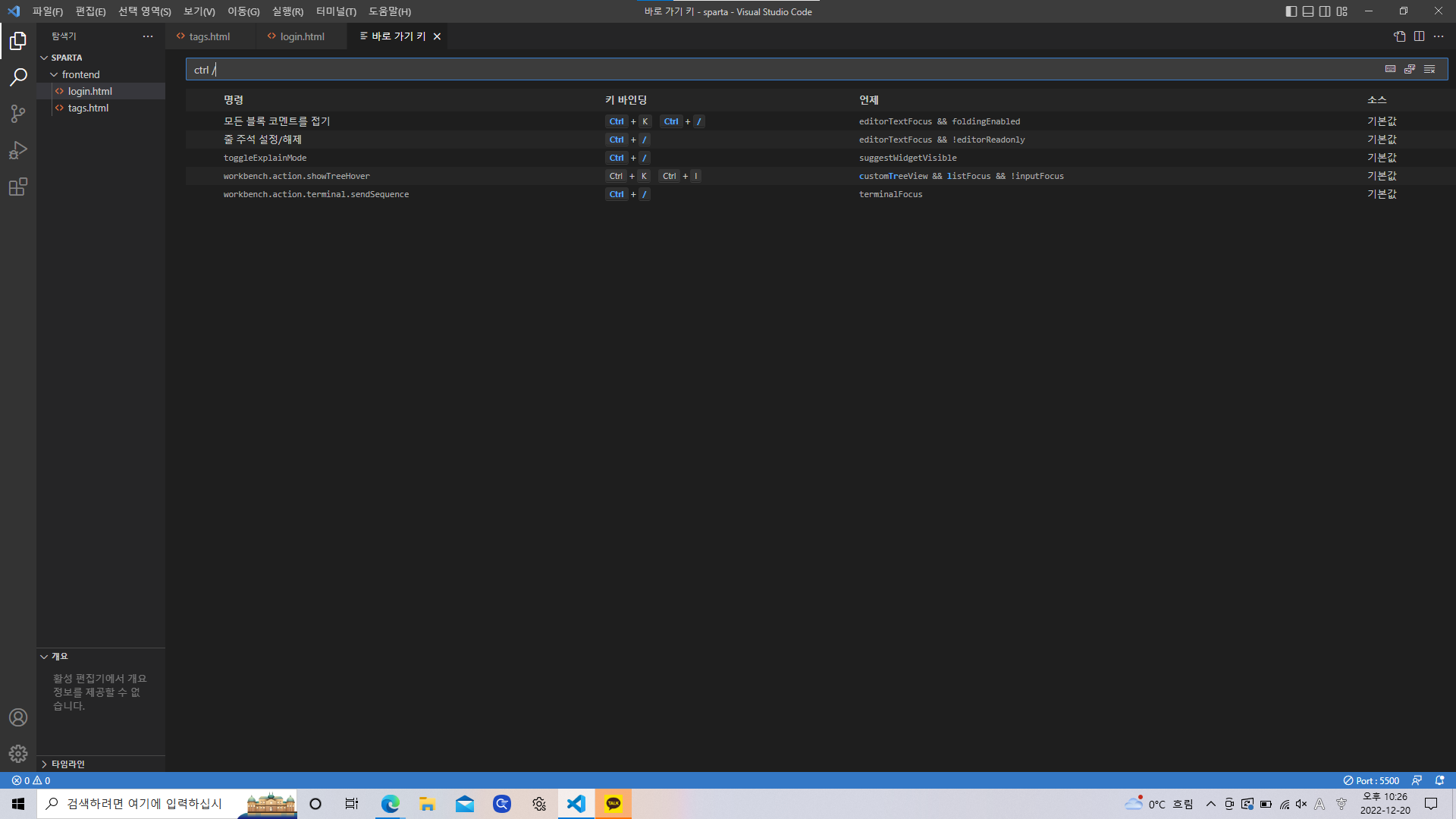Select the workbench.action.showTreeHover row
Screen dimensions: 1456x819
821,176
